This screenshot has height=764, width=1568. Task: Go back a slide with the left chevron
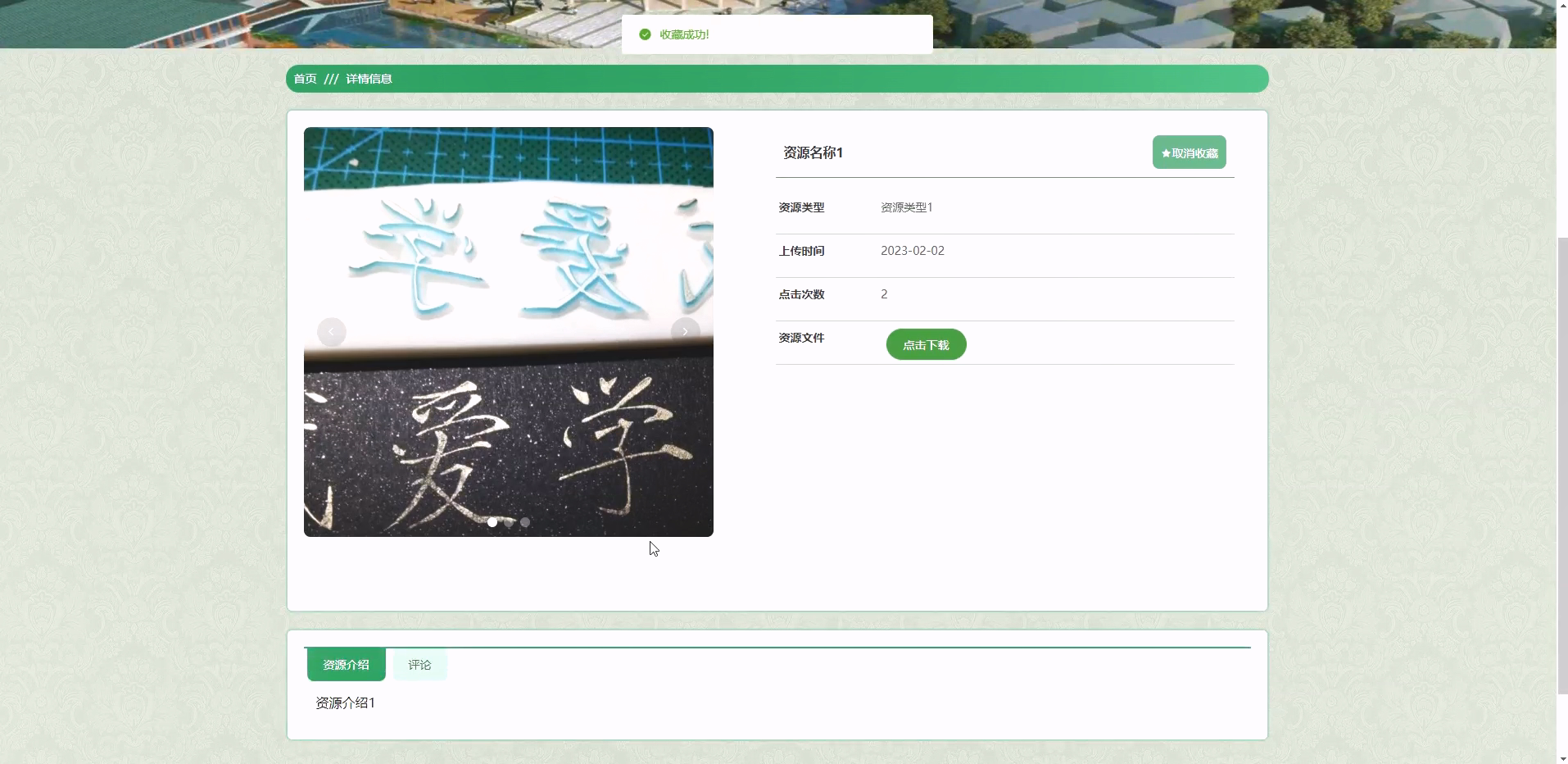point(331,331)
